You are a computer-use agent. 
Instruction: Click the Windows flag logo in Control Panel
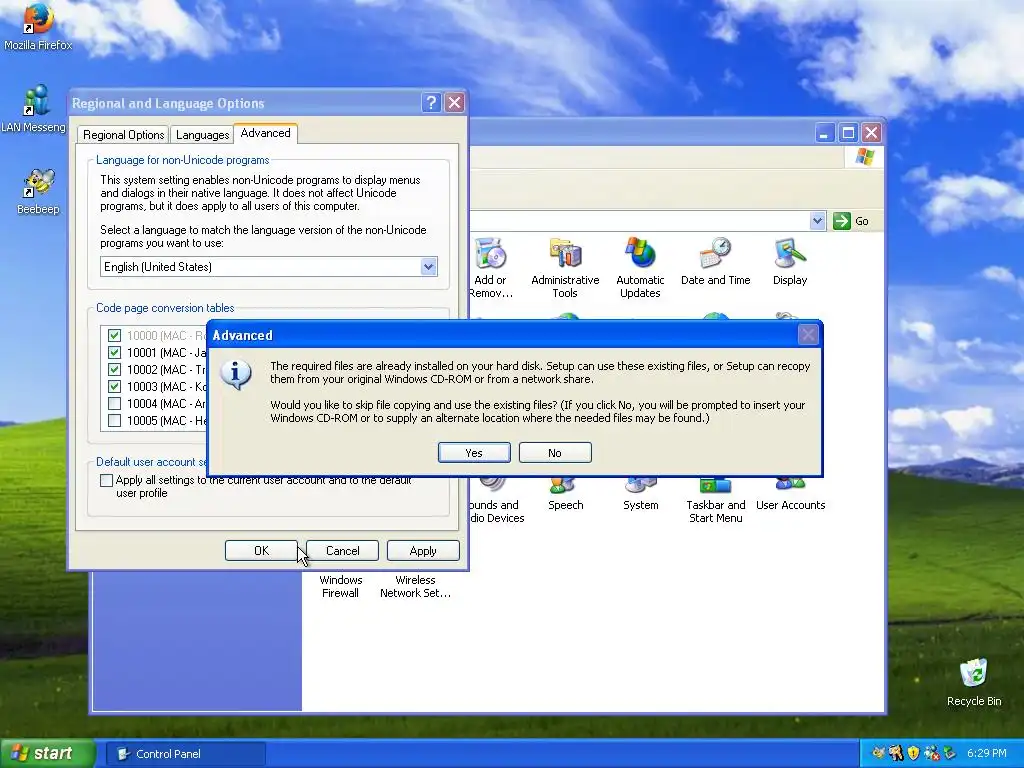click(x=864, y=157)
